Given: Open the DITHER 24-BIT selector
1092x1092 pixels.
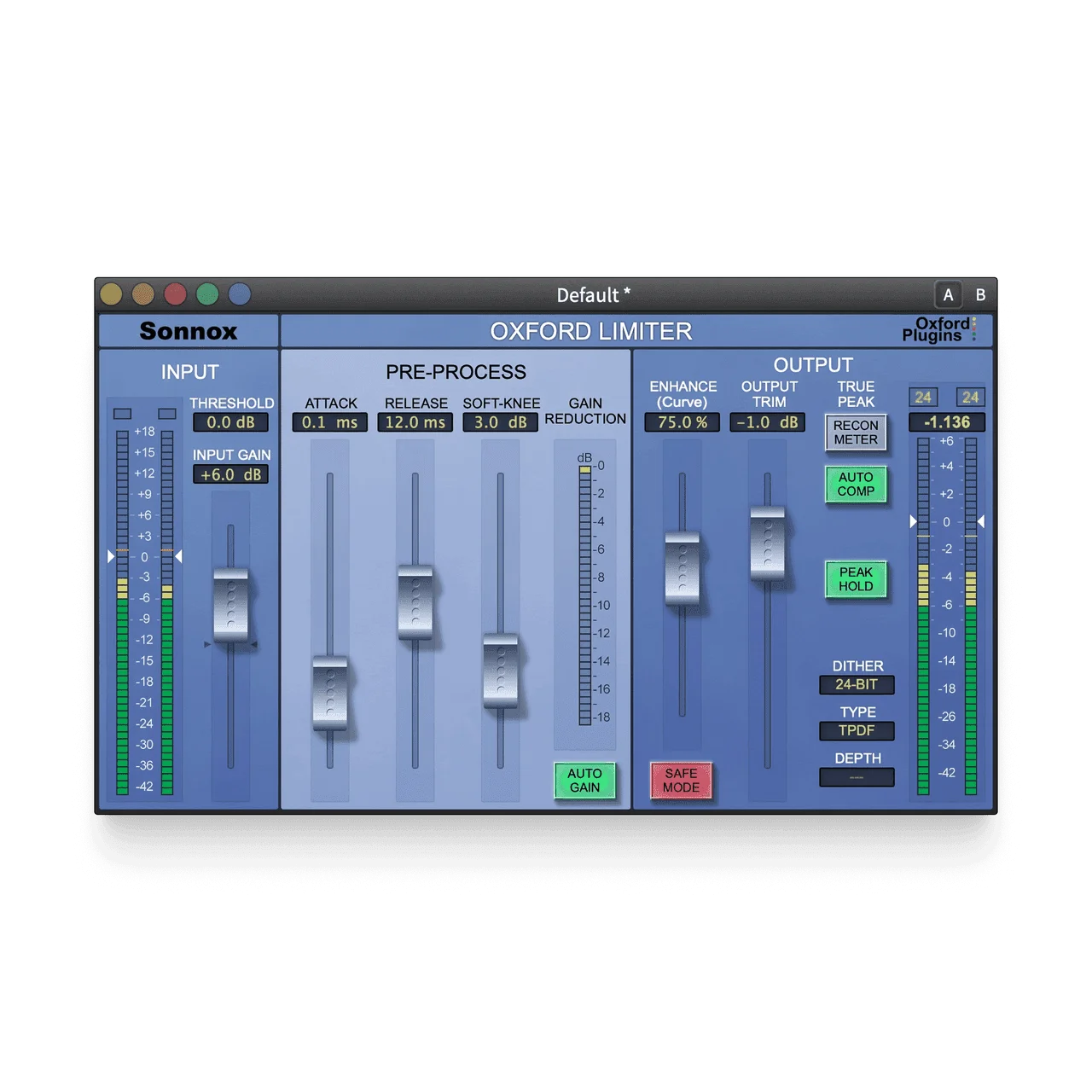Looking at the screenshot, I should pos(857,685).
